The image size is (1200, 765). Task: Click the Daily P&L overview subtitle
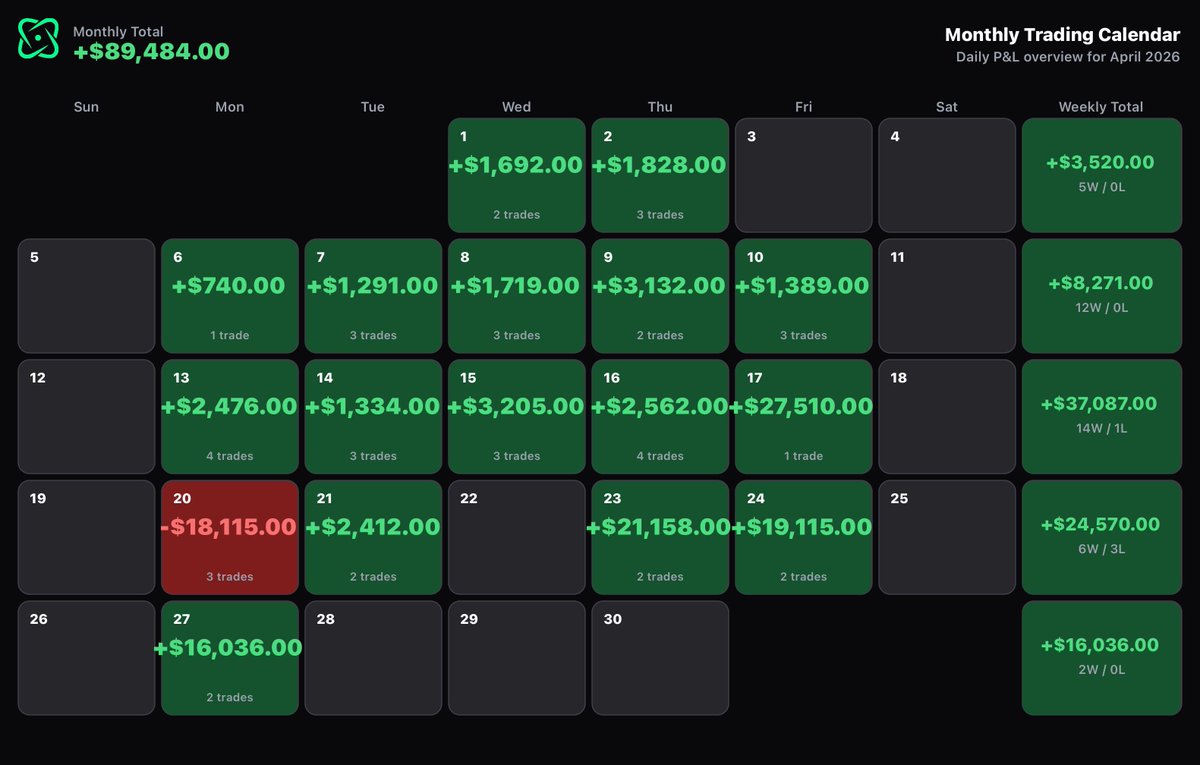[x=1068, y=57]
